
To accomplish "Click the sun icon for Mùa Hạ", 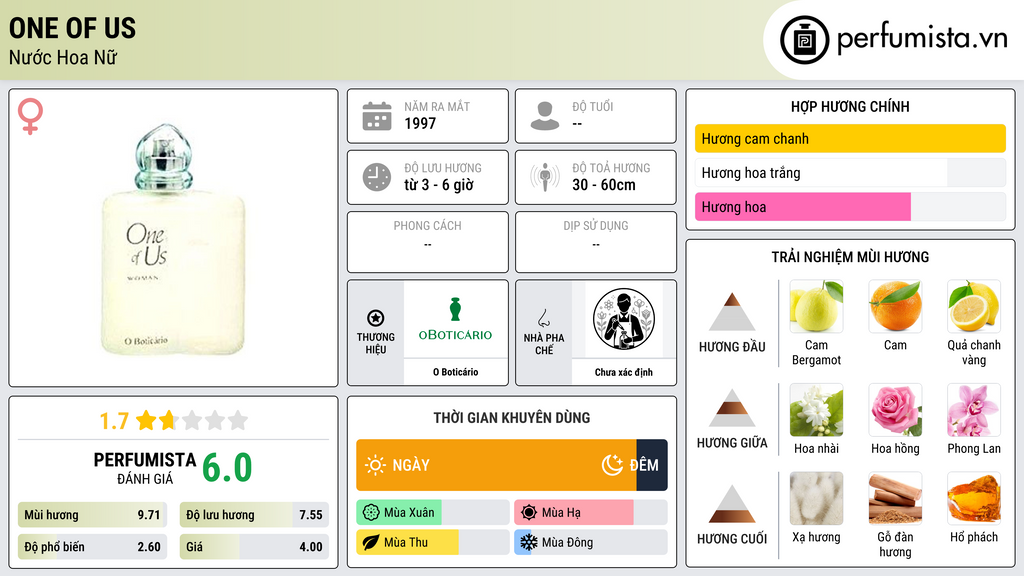I will [529, 512].
